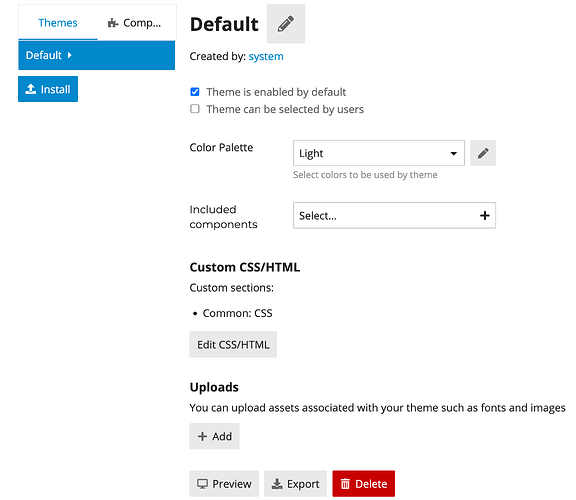Click the Export button label
576x500 pixels.
303,484
